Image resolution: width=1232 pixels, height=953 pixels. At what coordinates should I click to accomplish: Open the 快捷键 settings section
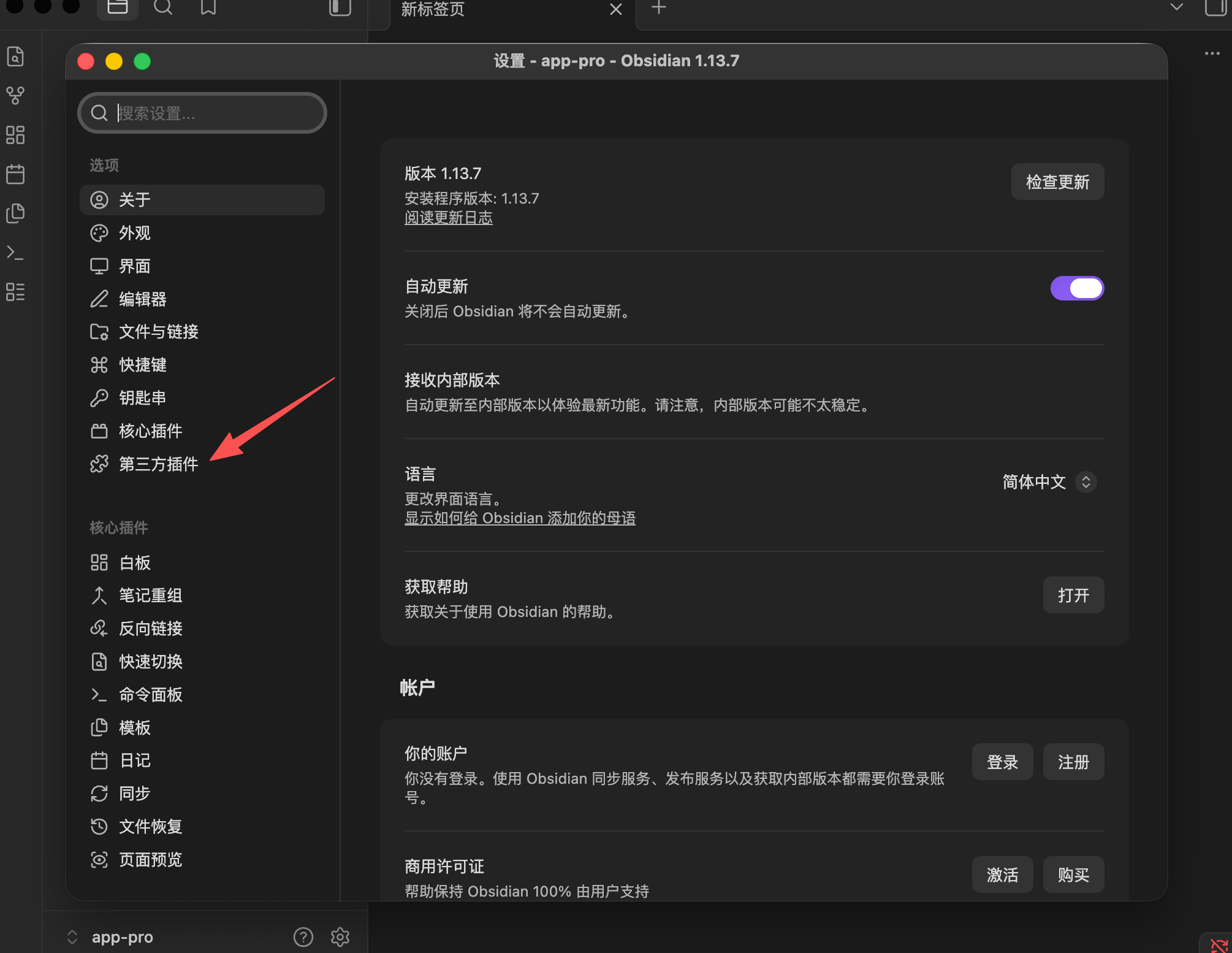click(202, 365)
